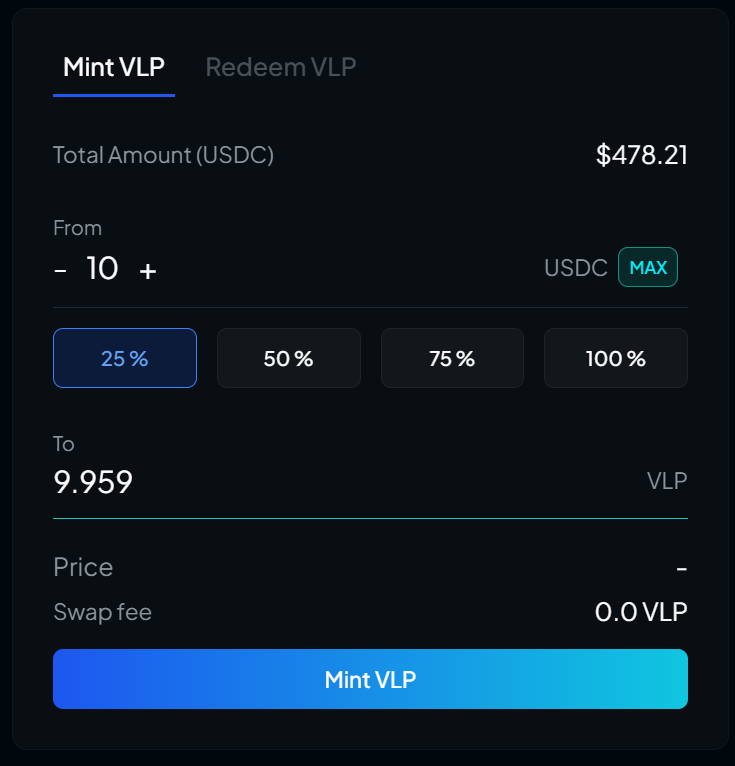
Task: Click the 0.0 VLP swap fee value
Action: (641, 612)
